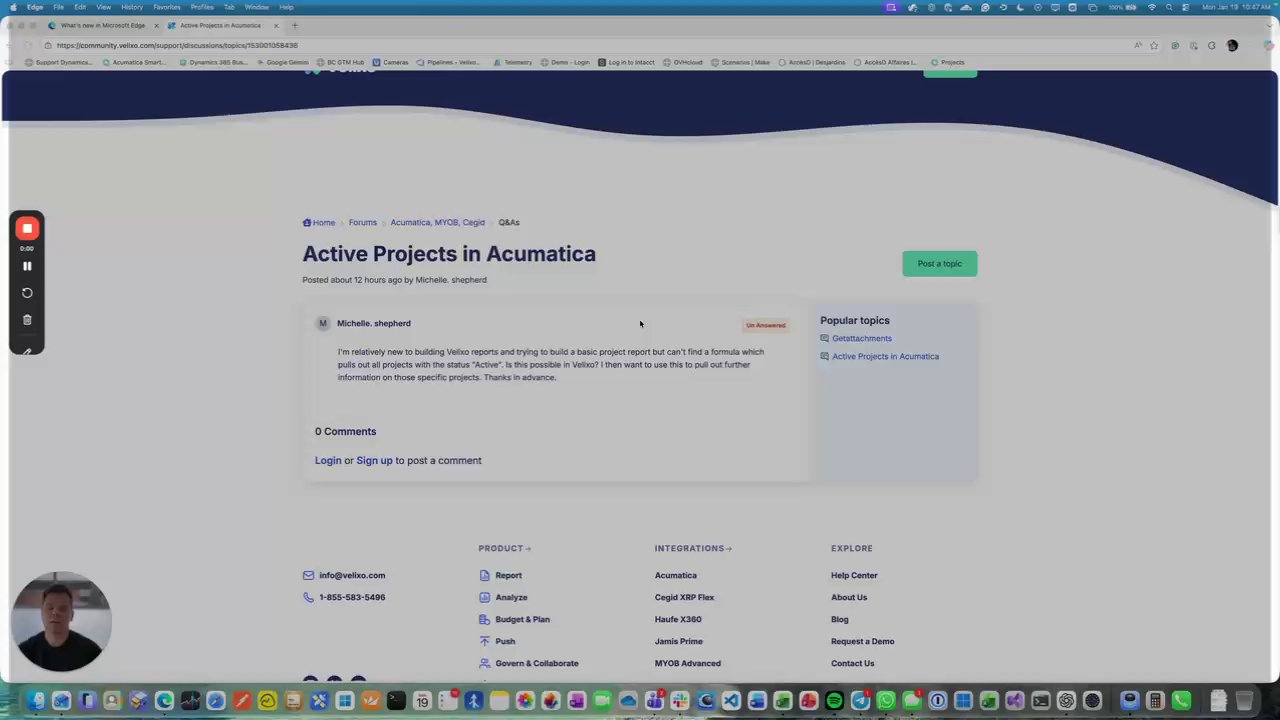Open the Blog link
This screenshot has width=1280, height=720.
[839, 619]
